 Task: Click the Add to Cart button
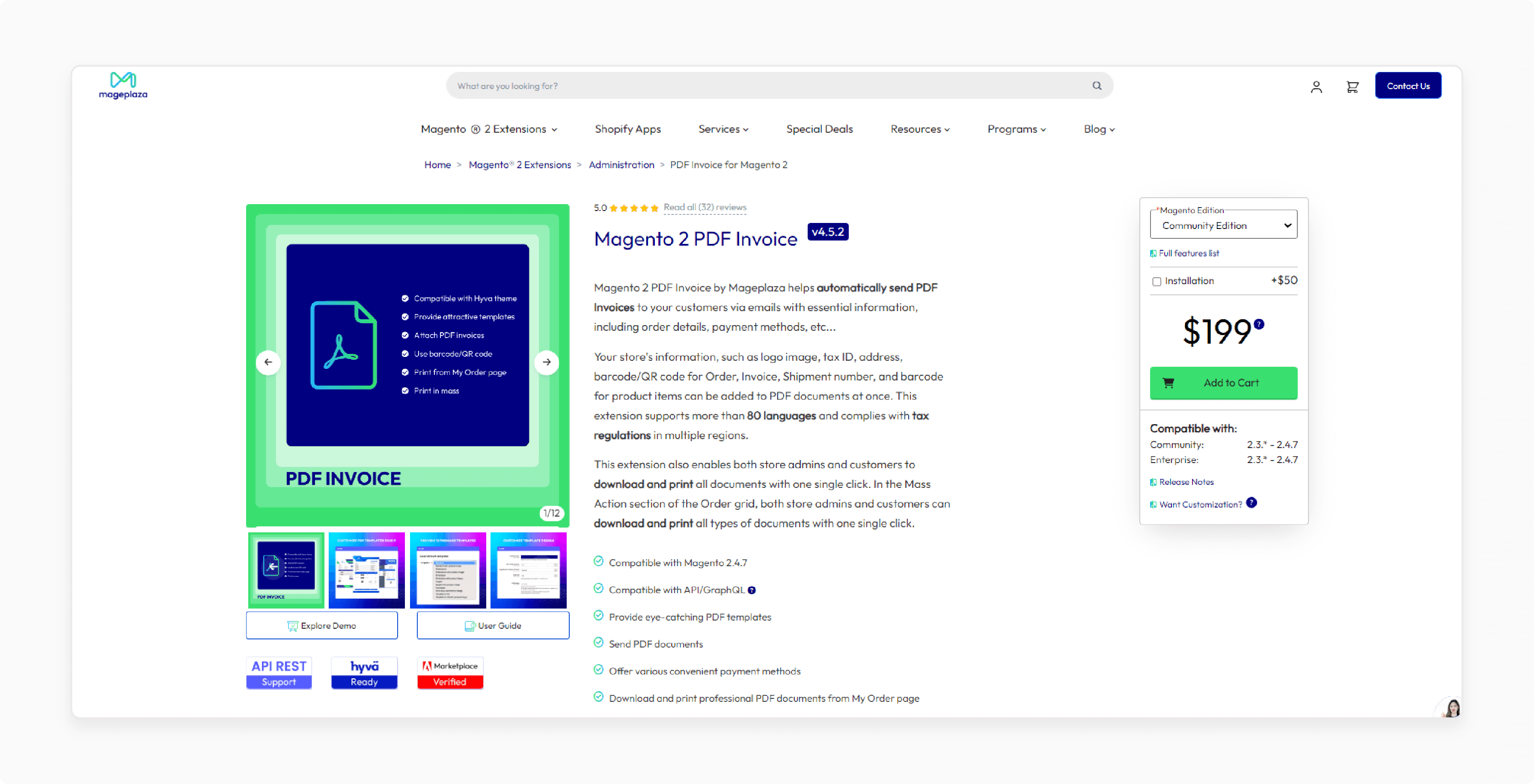coord(1225,382)
